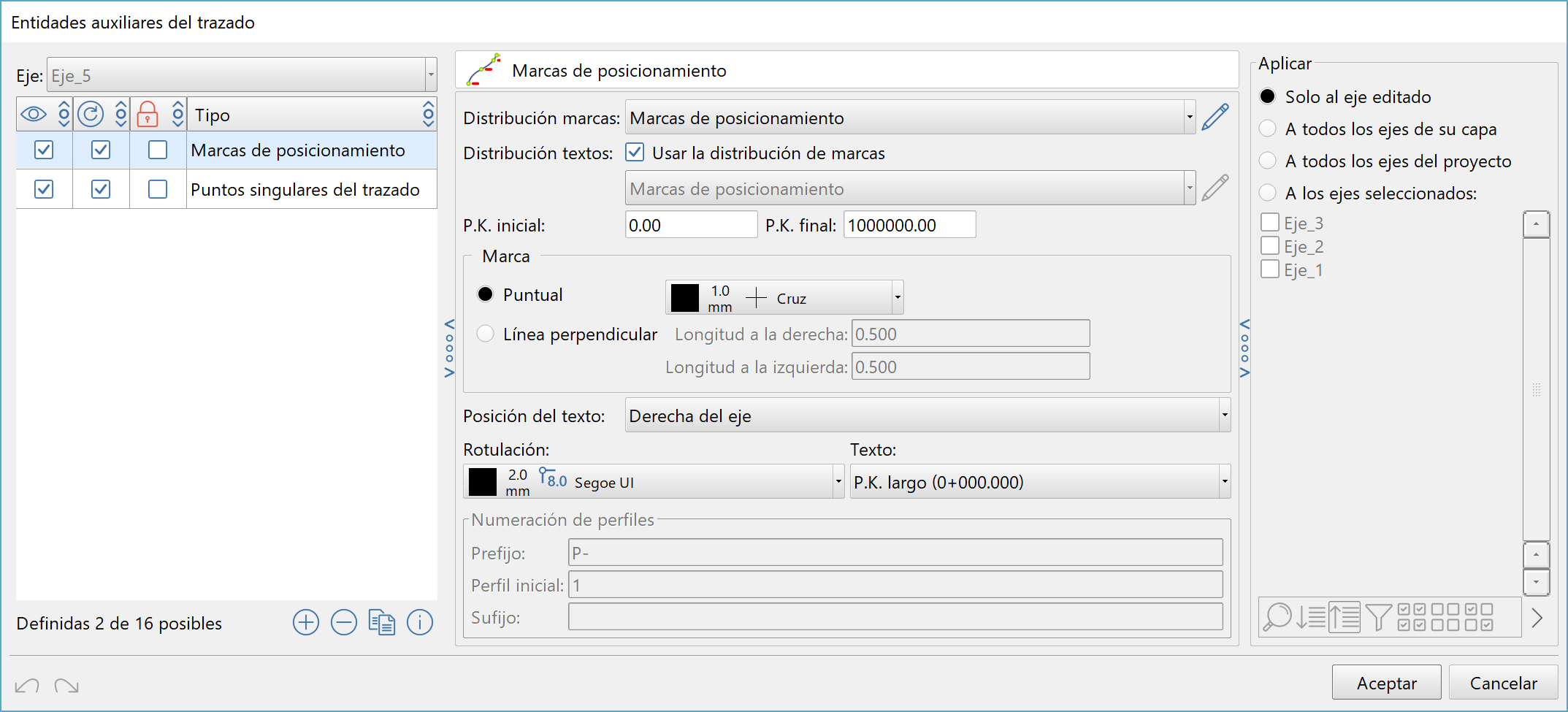Click sort arrows next to eye icon
The image size is (1568, 712).
[64, 115]
